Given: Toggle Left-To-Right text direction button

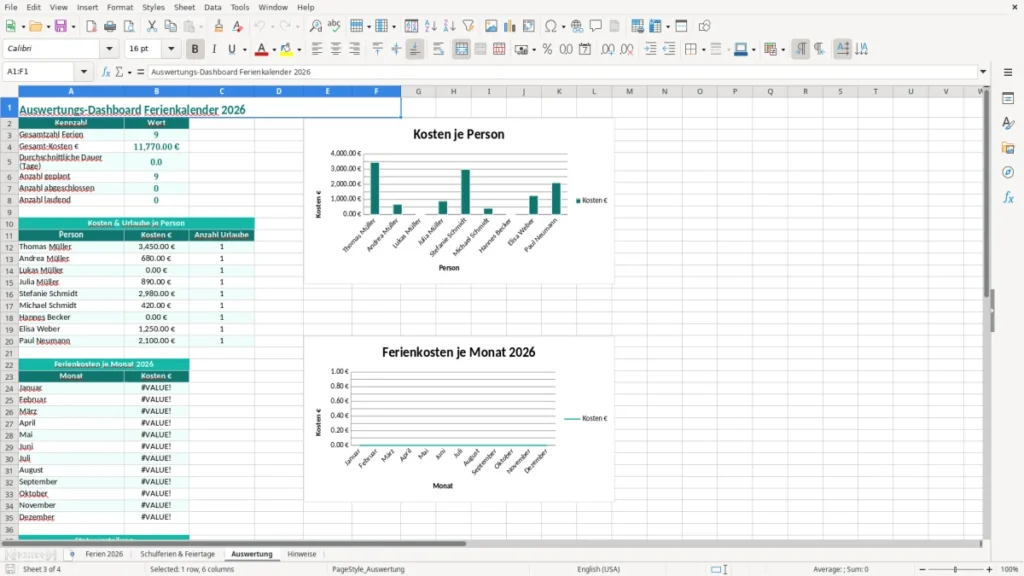Looking at the screenshot, I should tap(801, 49).
